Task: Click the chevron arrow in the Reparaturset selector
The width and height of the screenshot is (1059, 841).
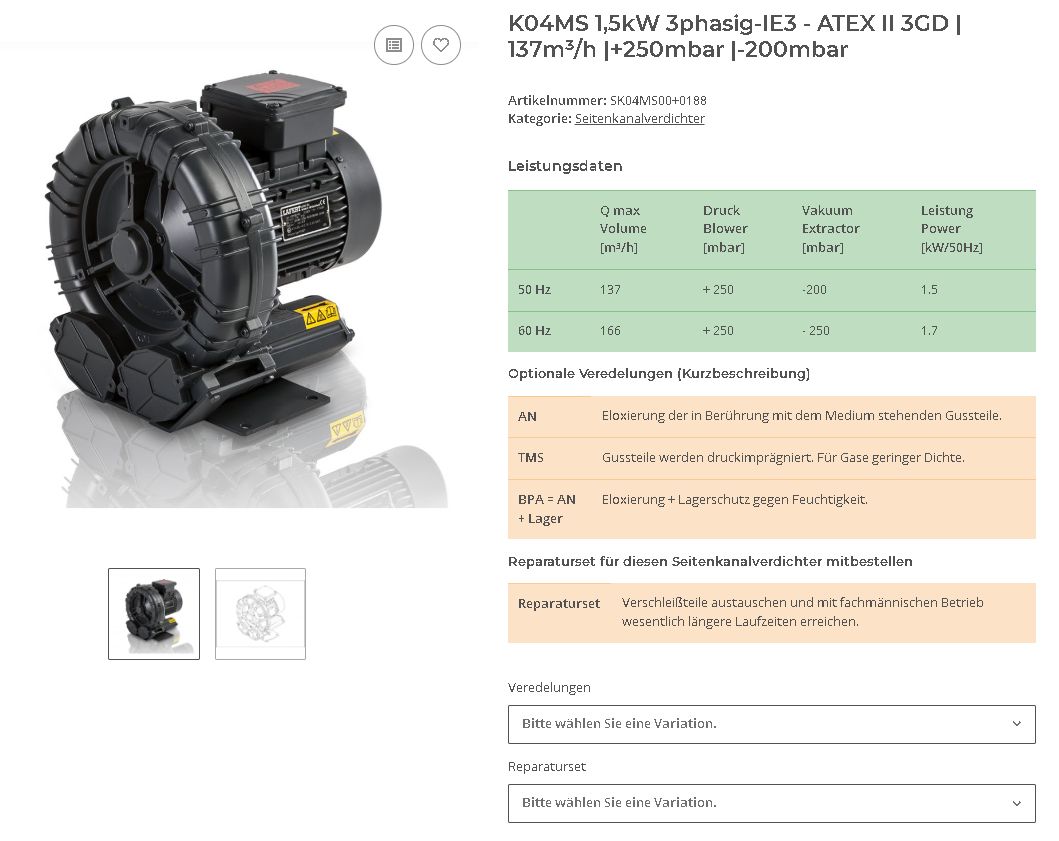Action: [x=1017, y=803]
